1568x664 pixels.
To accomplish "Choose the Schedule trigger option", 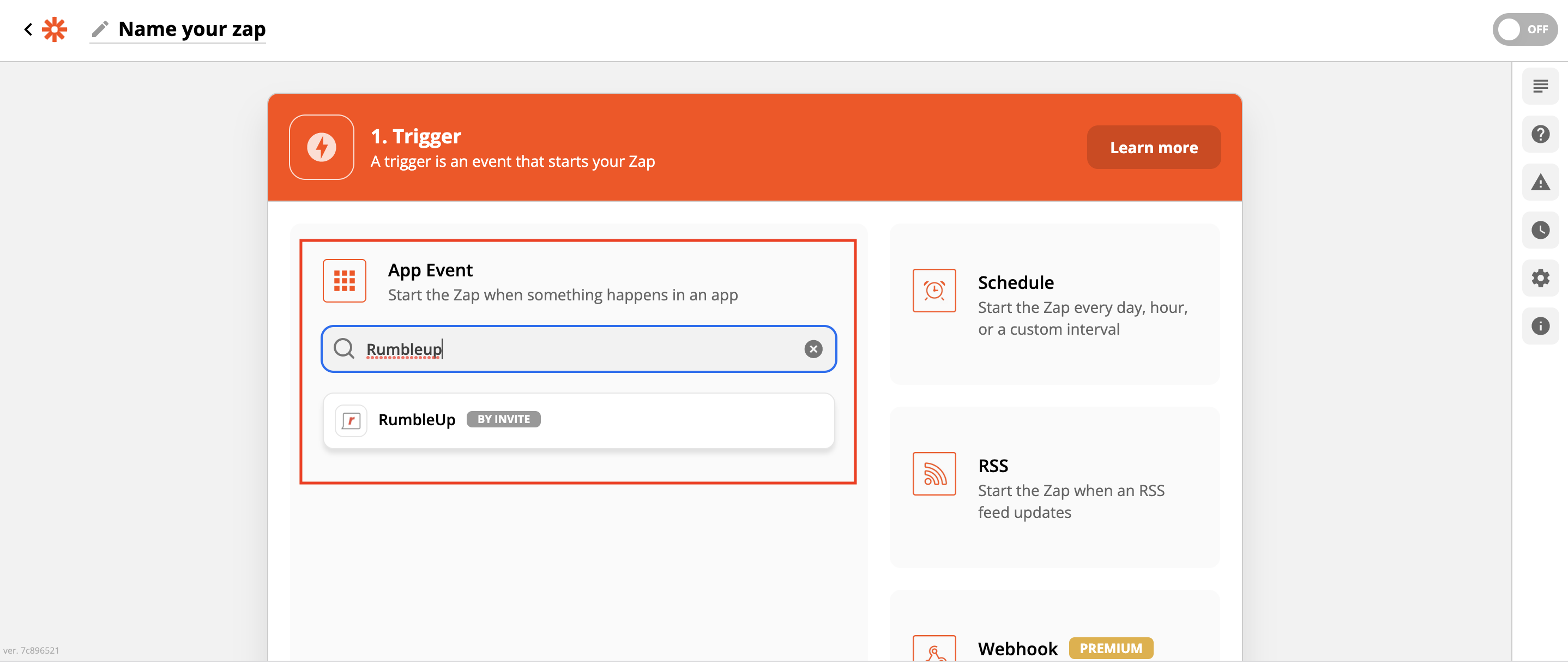I will (1054, 304).
